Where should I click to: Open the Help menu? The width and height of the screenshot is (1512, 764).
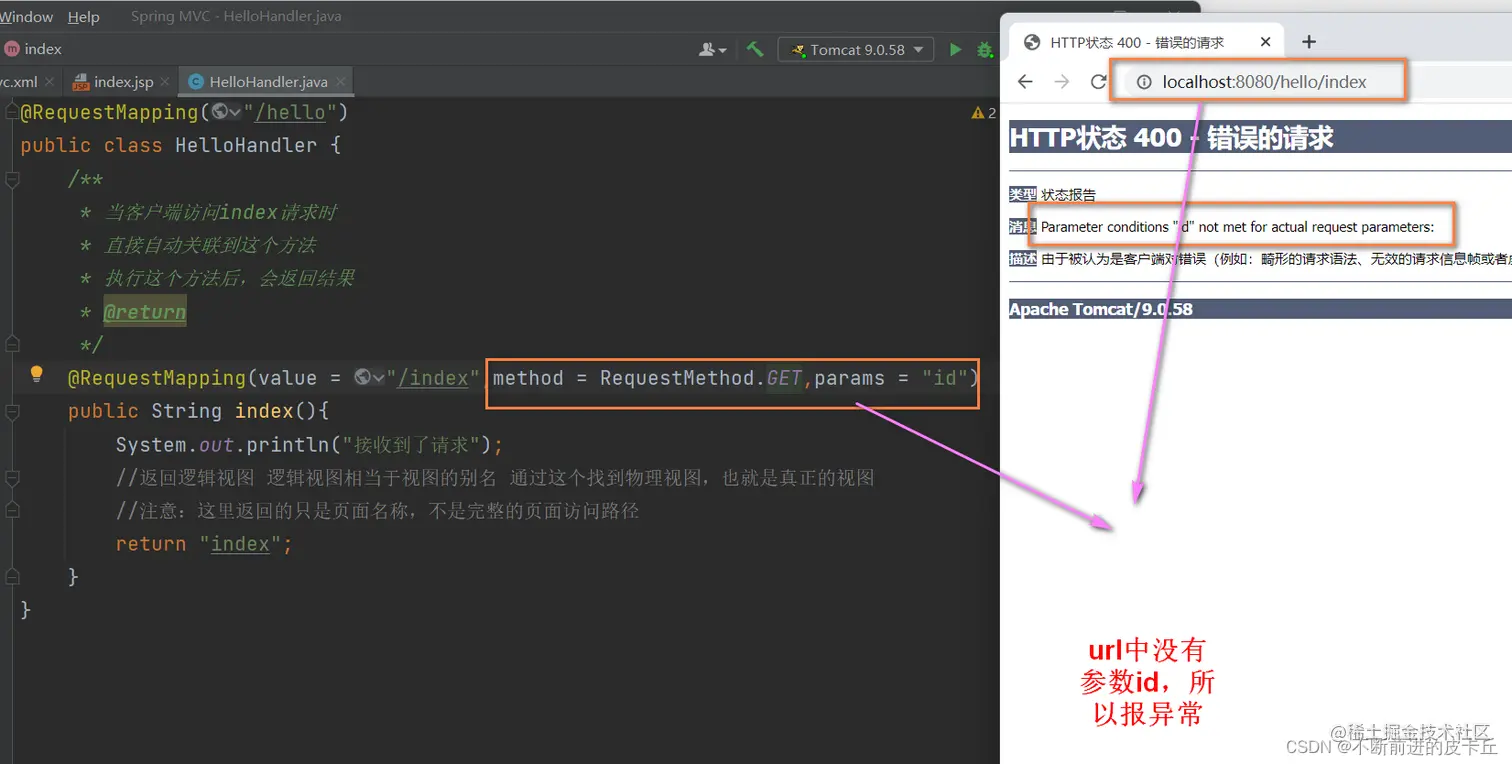pos(83,16)
